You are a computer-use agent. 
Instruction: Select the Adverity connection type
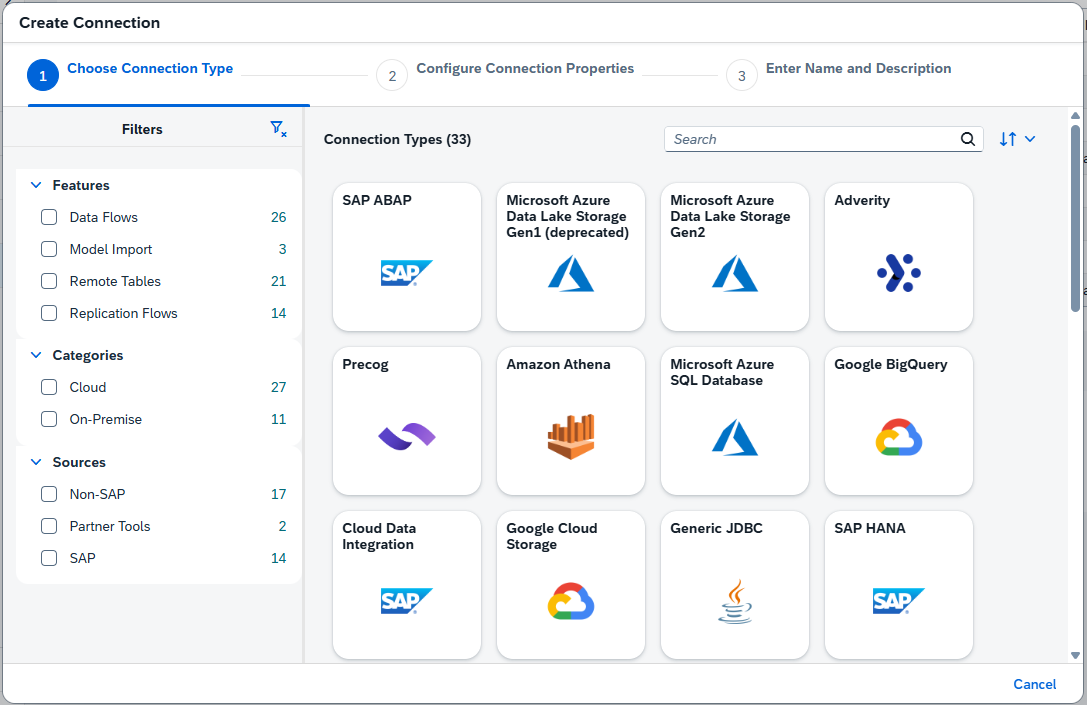897,256
